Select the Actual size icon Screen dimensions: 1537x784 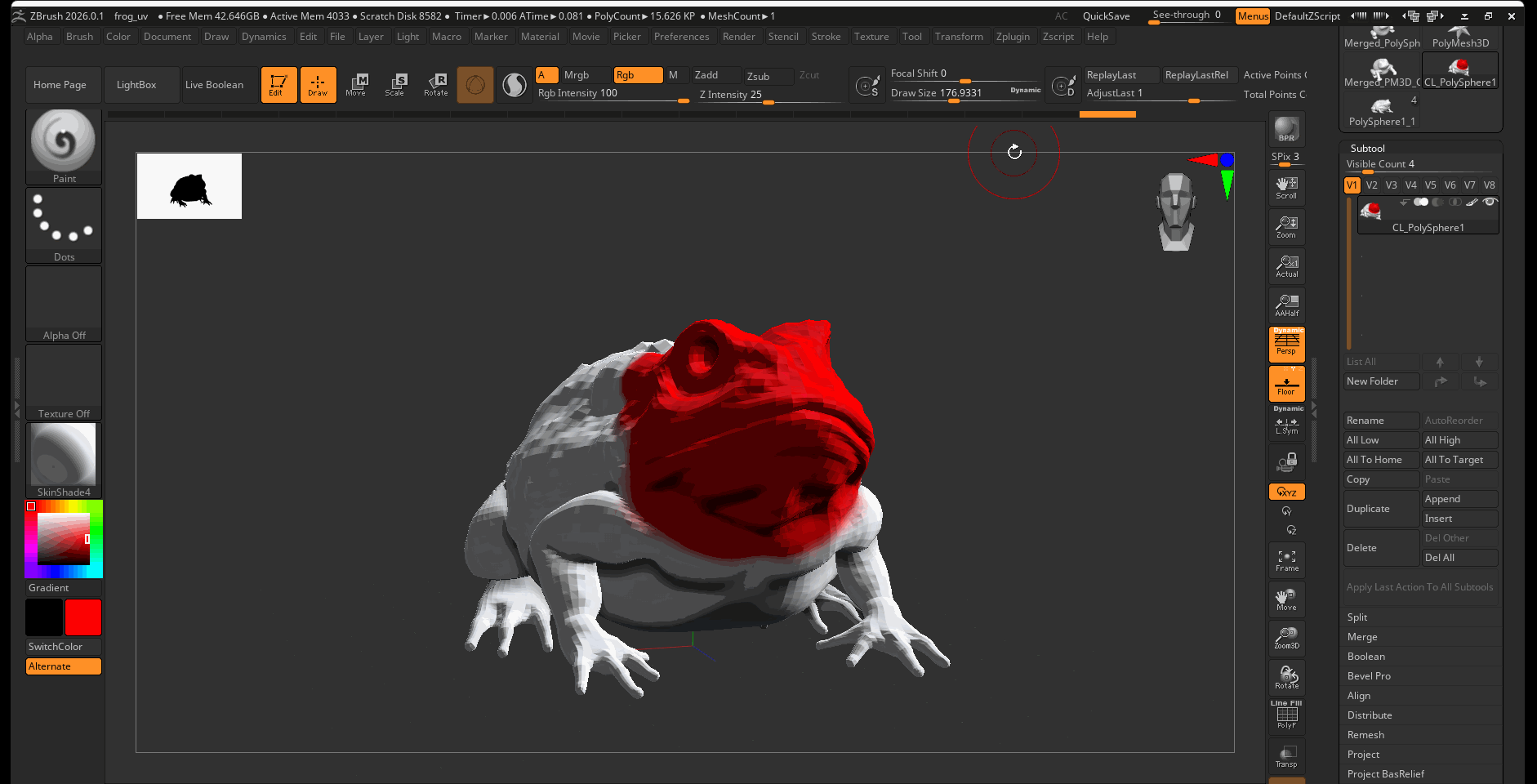coord(1286,266)
